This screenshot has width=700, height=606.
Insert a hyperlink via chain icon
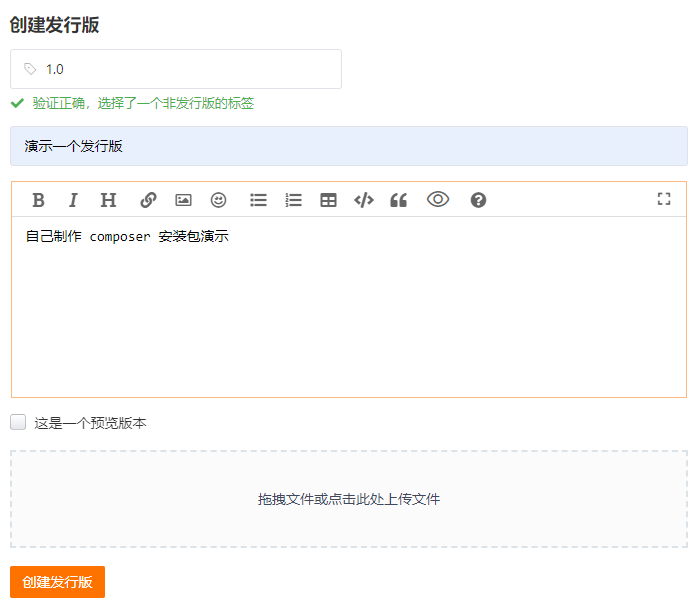click(148, 200)
